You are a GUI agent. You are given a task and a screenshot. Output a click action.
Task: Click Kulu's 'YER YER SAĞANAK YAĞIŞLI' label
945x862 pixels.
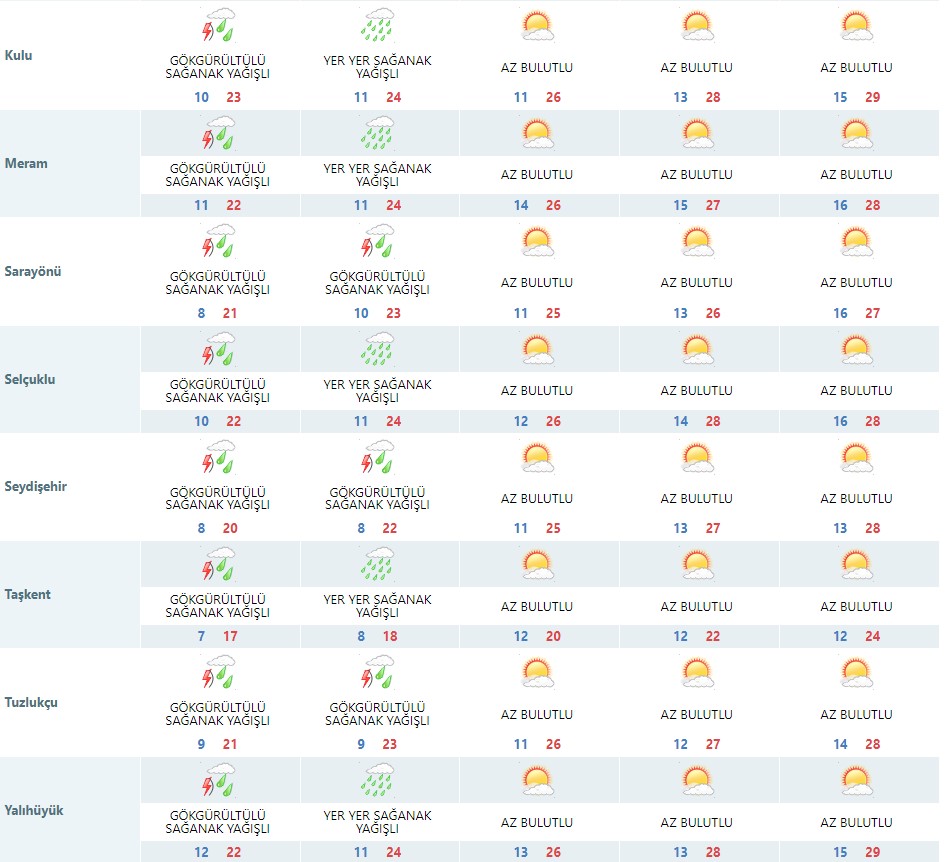click(377, 68)
